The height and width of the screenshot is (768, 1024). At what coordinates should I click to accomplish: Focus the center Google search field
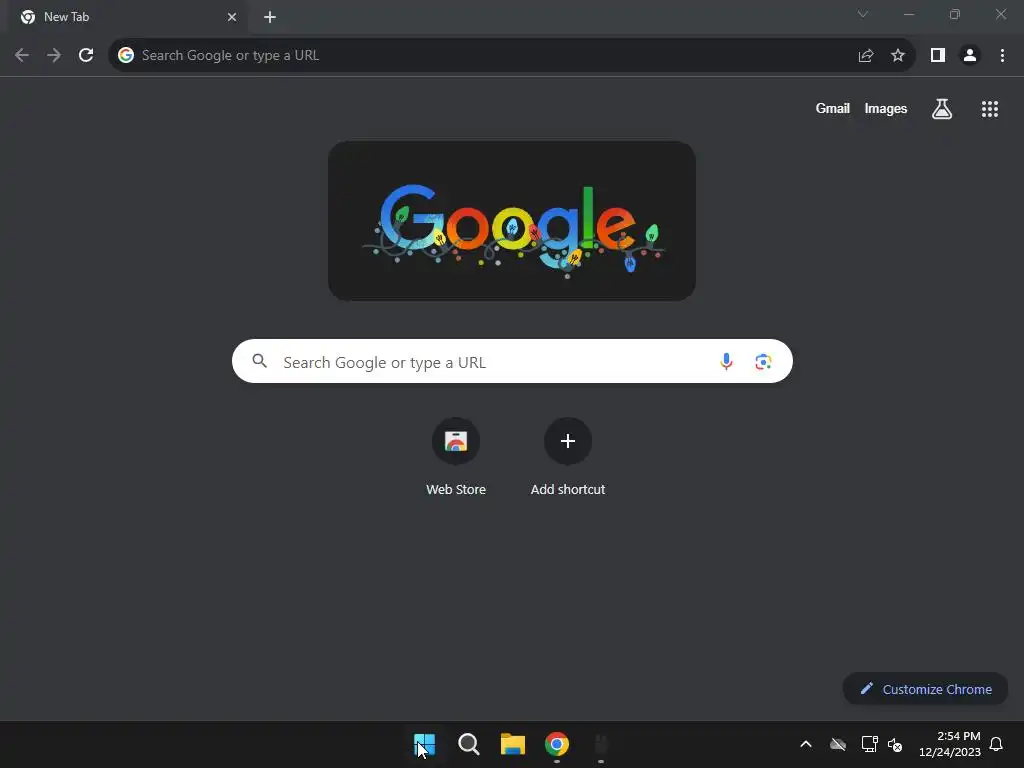(x=512, y=361)
